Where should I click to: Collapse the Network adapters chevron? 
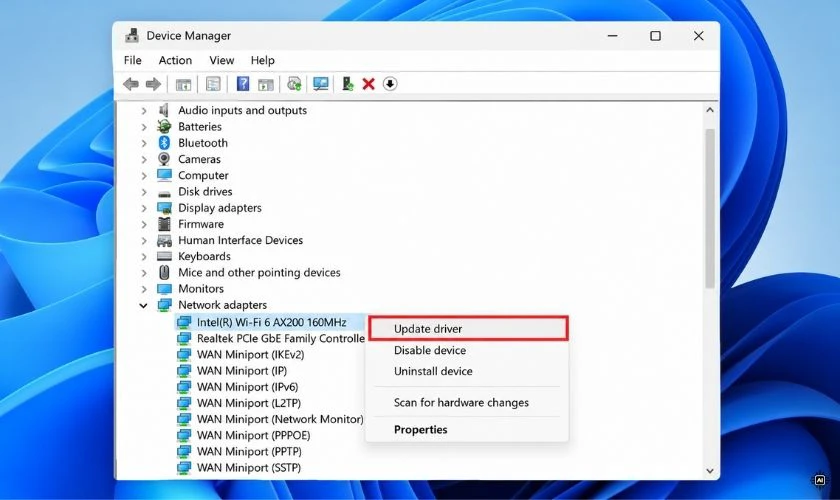click(x=144, y=305)
